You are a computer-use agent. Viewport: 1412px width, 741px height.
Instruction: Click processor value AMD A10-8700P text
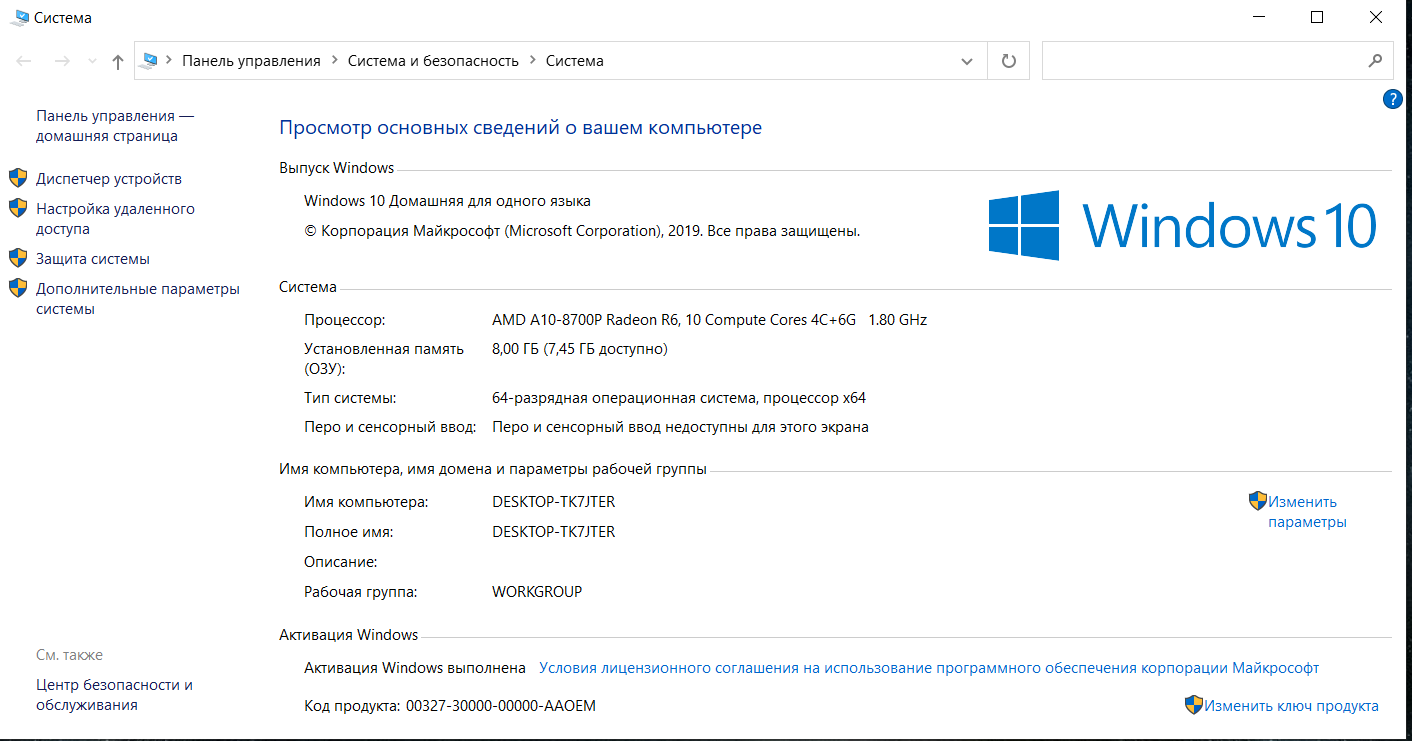(x=709, y=320)
